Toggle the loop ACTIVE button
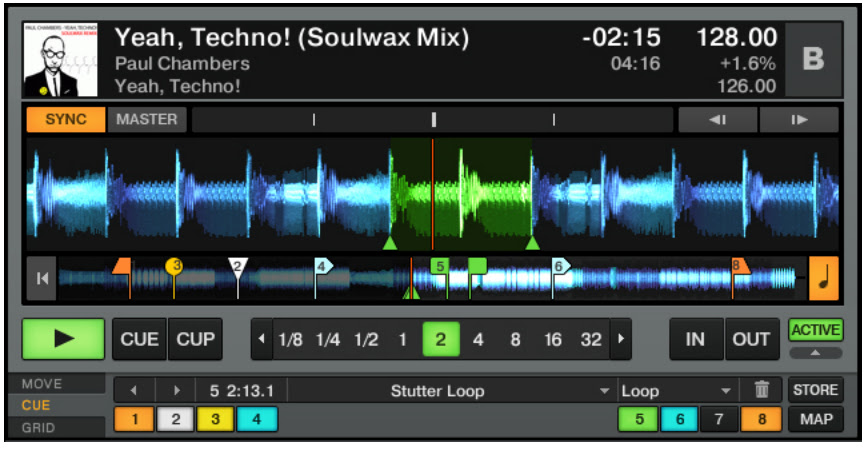Image resolution: width=864 pixels, height=450 pixels. tap(816, 330)
